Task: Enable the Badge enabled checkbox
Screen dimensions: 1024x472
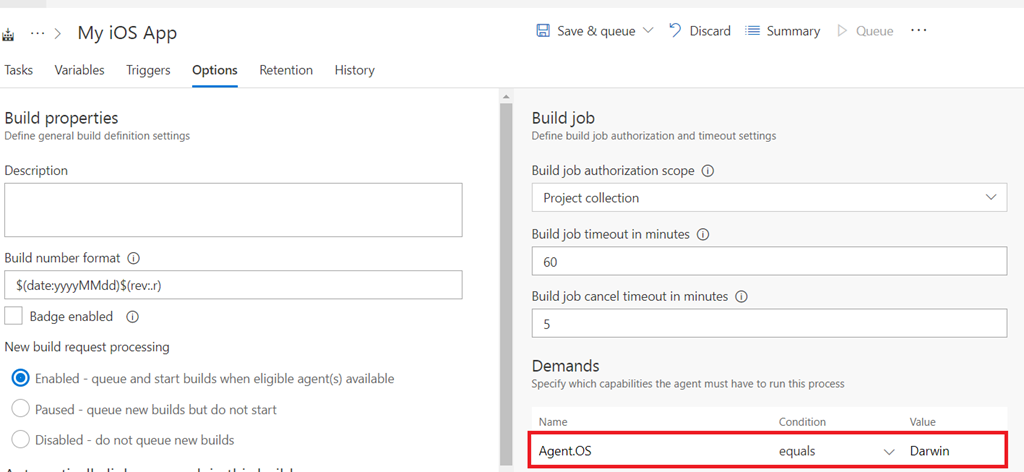Action: pos(14,316)
